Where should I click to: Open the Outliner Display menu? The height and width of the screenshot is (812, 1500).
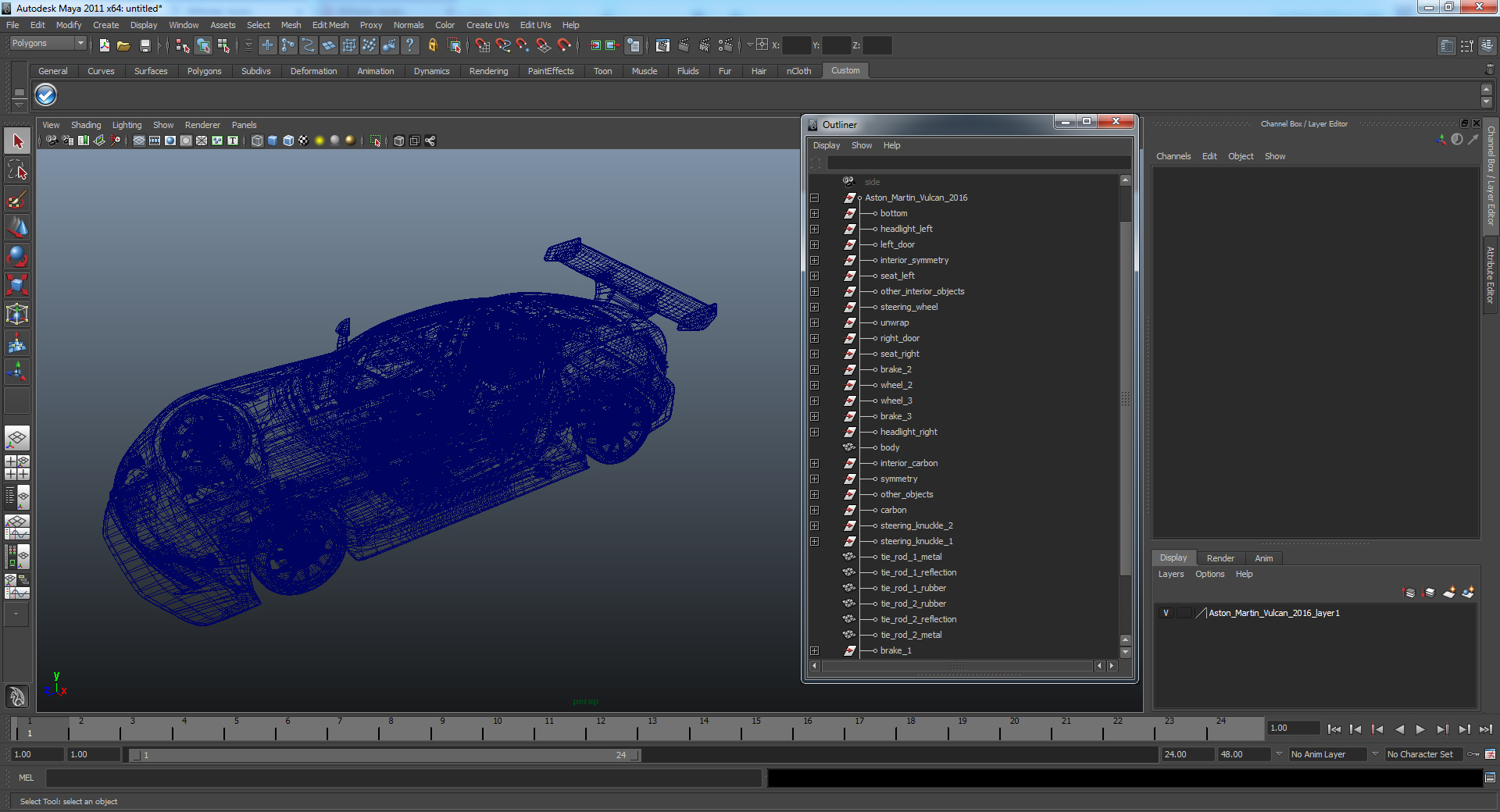point(827,145)
